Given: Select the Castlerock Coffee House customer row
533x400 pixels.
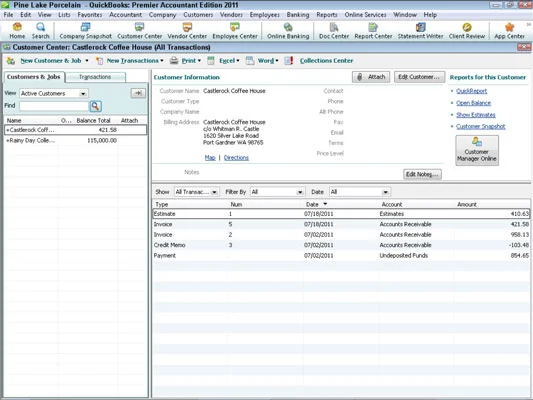Looking at the screenshot, I should click(x=75, y=130).
